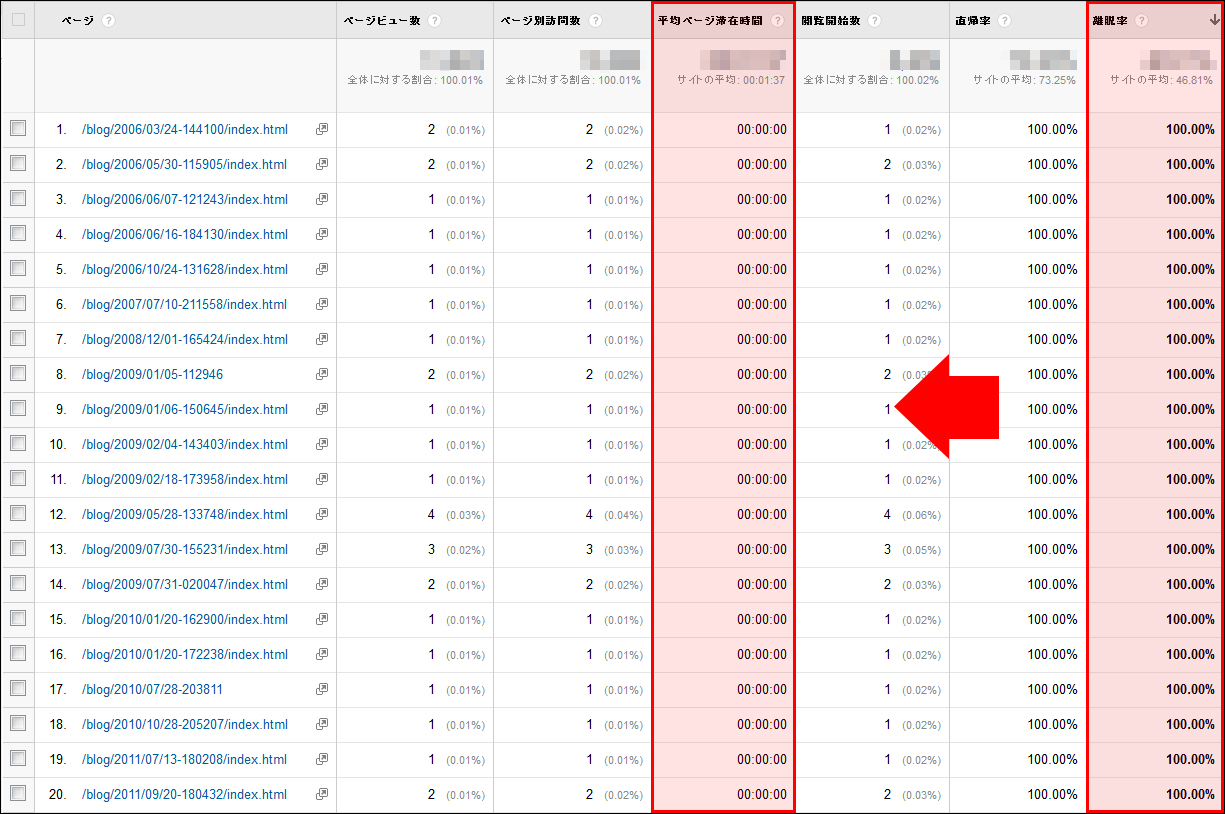Click help icon next to 閲覧開始数 header
This screenshot has height=814, width=1225.
(874, 21)
